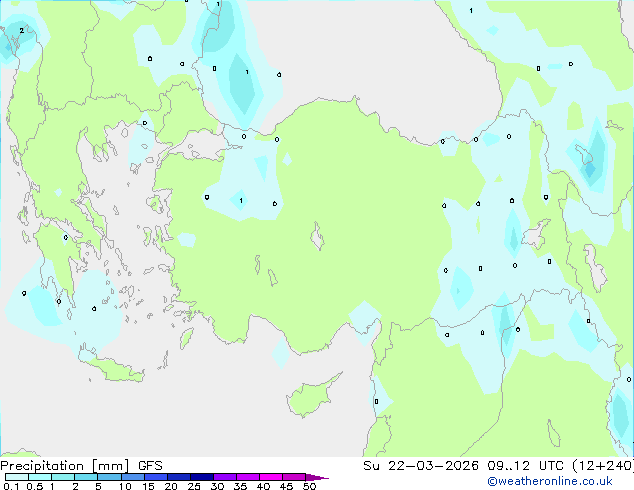Click the island of Crete on map
This screenshot has width=634, height=490.
pos(113,369)
